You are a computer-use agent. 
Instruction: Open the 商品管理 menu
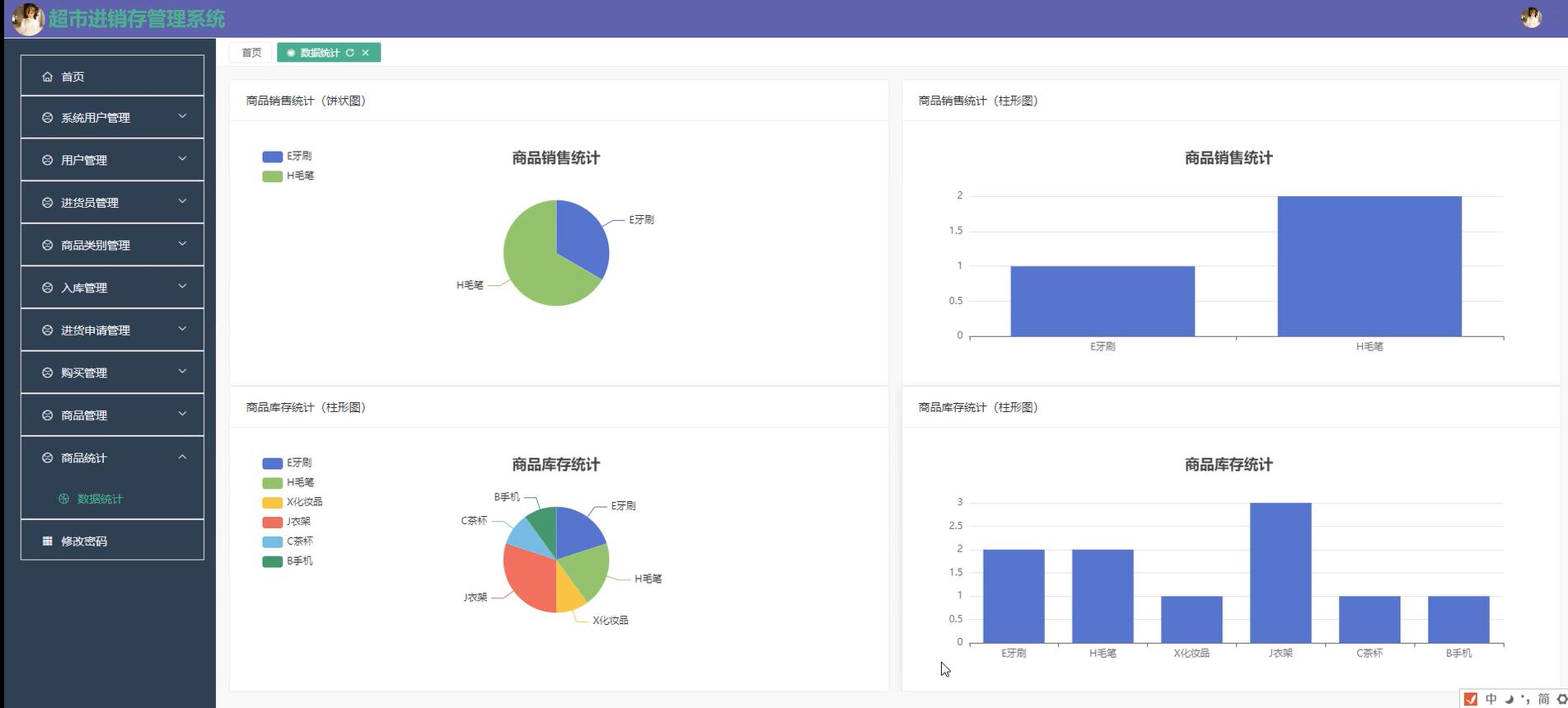tap(112, 415)
